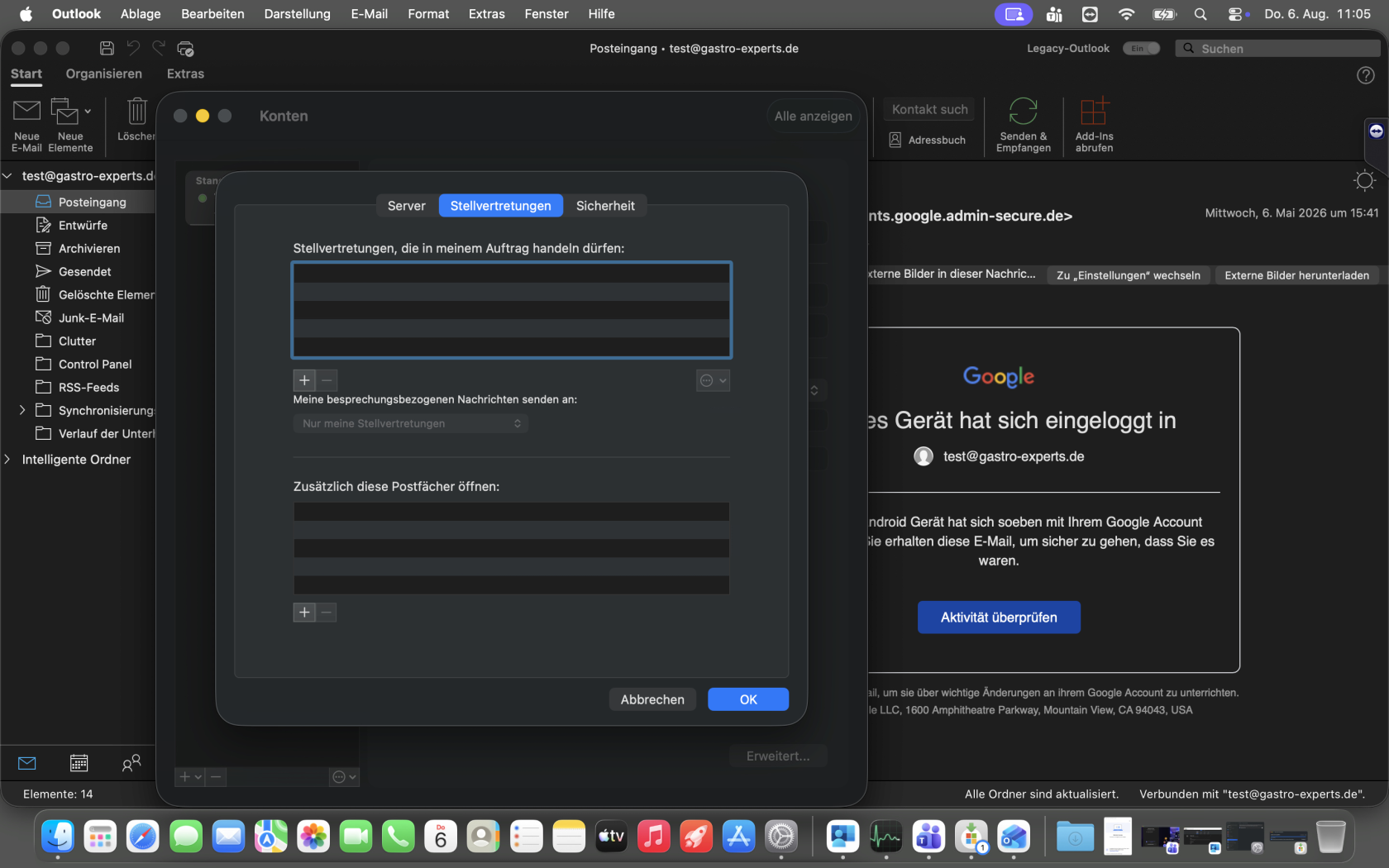The image size is (1389, 868).
Task: Add a delegate with the plus button under Stellvertretungen
Action: (304, 380)
